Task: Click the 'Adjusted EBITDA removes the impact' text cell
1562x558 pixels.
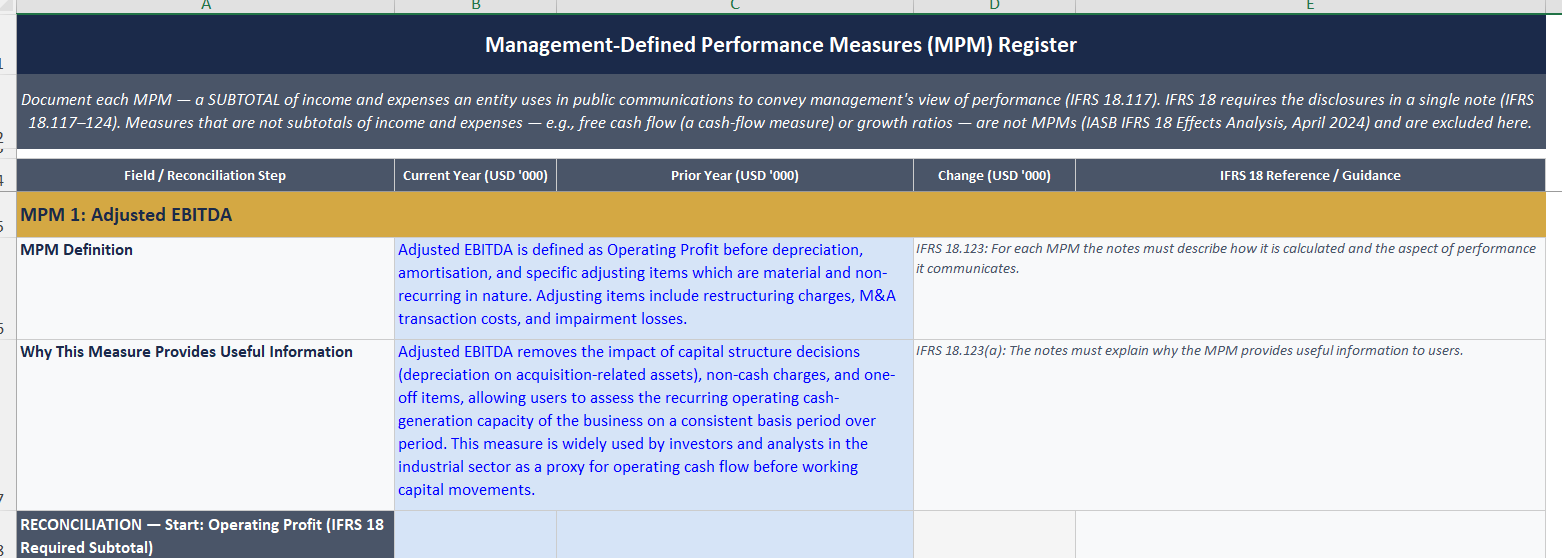Action: [x=654, y=425]
